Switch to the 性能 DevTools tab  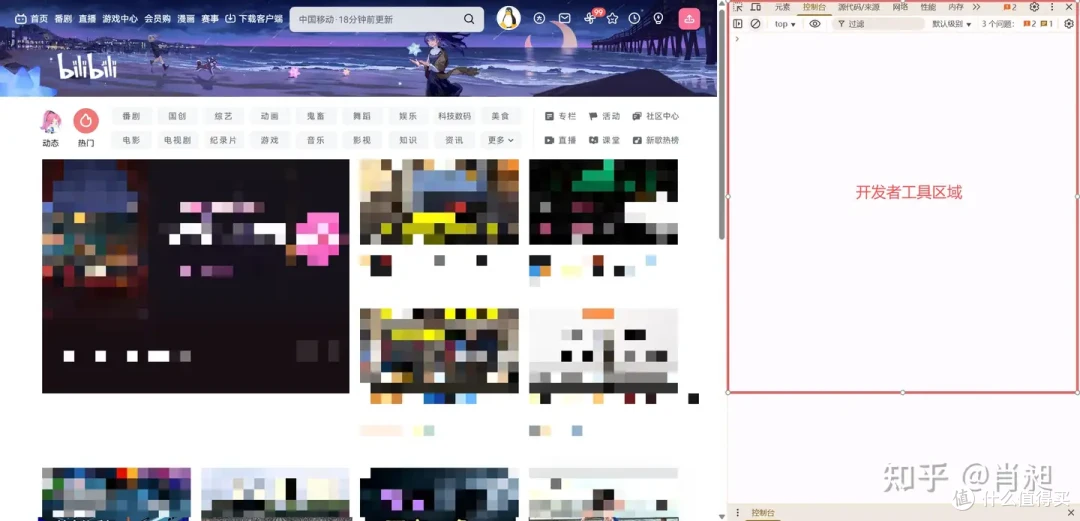click(928, 7)
